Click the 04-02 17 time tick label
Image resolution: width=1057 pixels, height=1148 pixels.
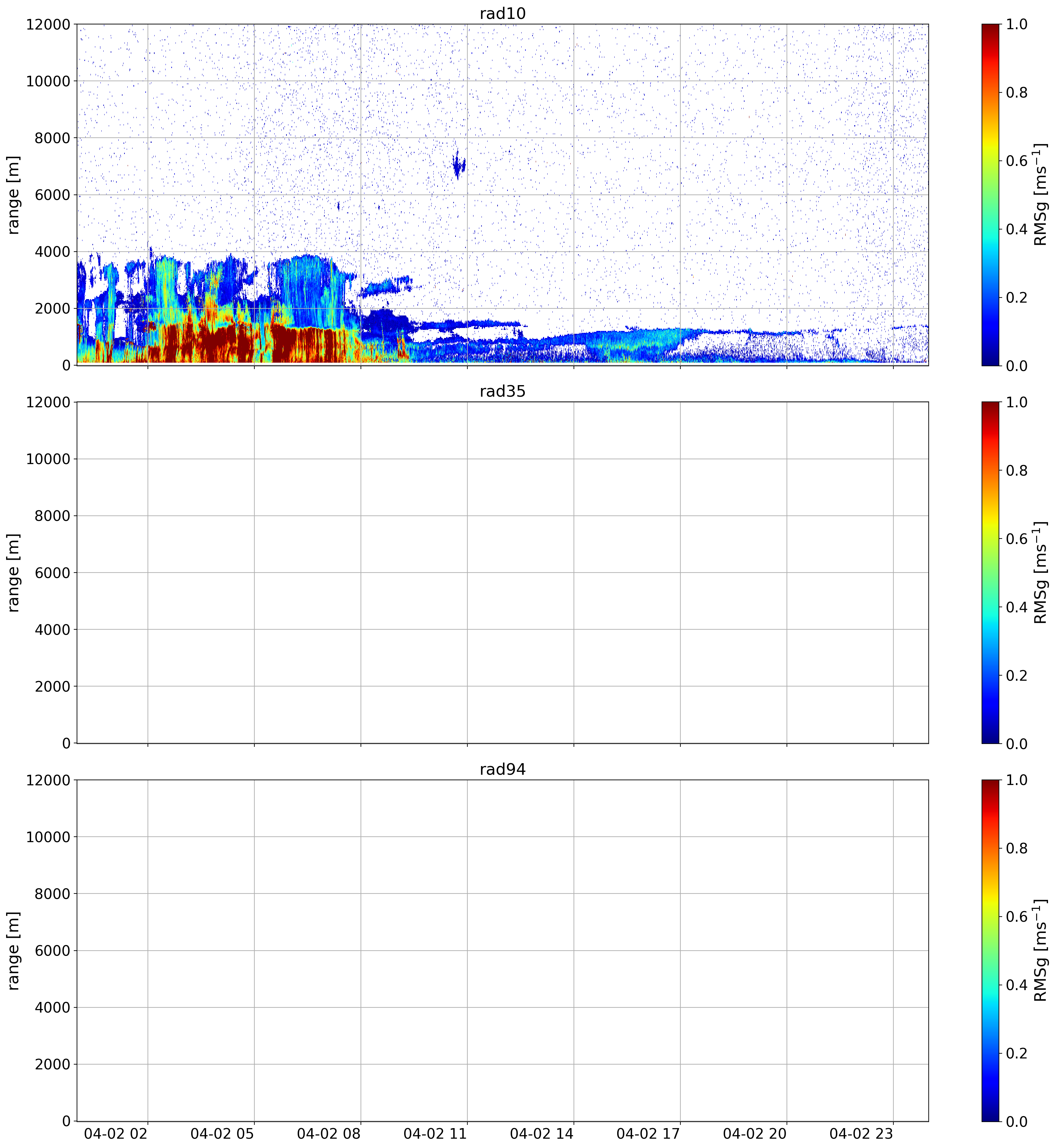648,1134
